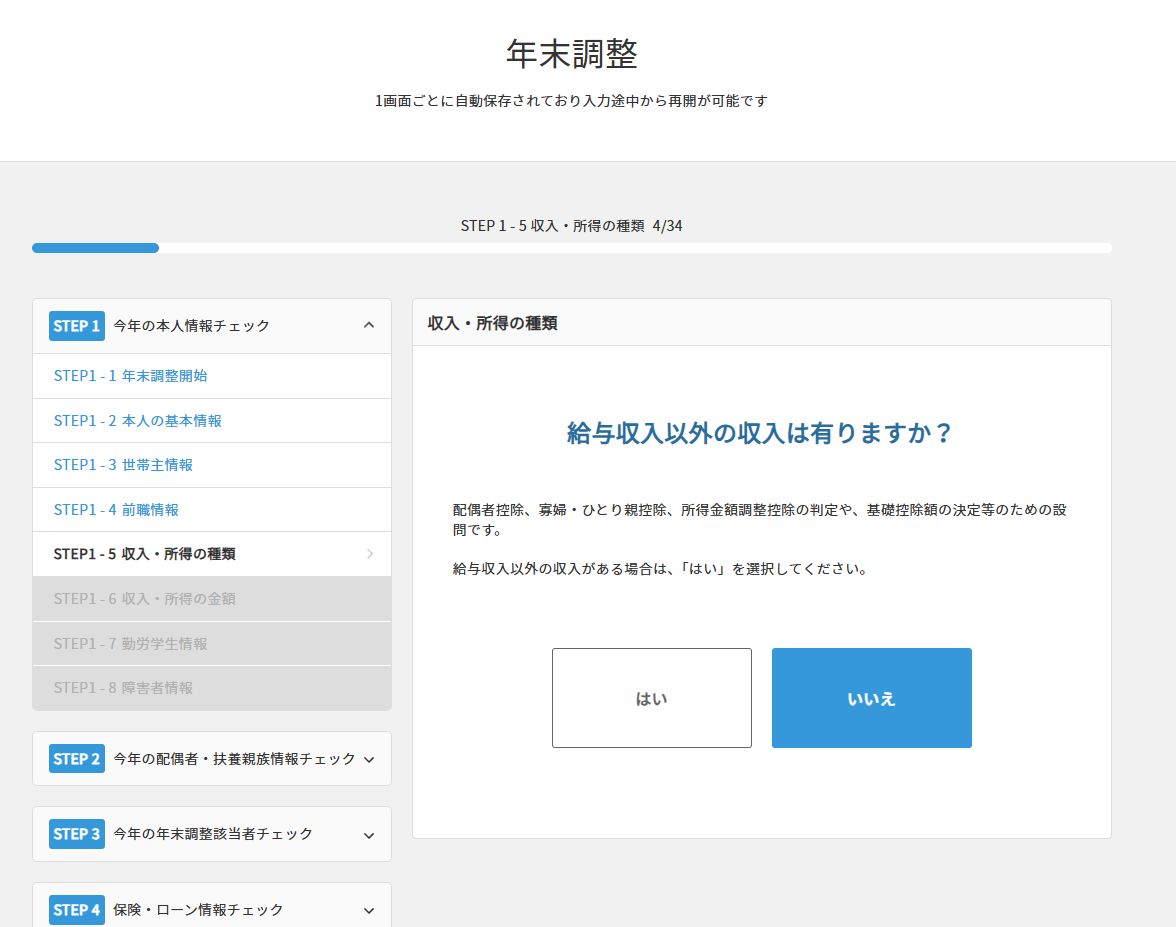Image resolution: width=1176 pixels, height=927 pixels.
Task: Click the blue progress bar
Action: [95, 247]
